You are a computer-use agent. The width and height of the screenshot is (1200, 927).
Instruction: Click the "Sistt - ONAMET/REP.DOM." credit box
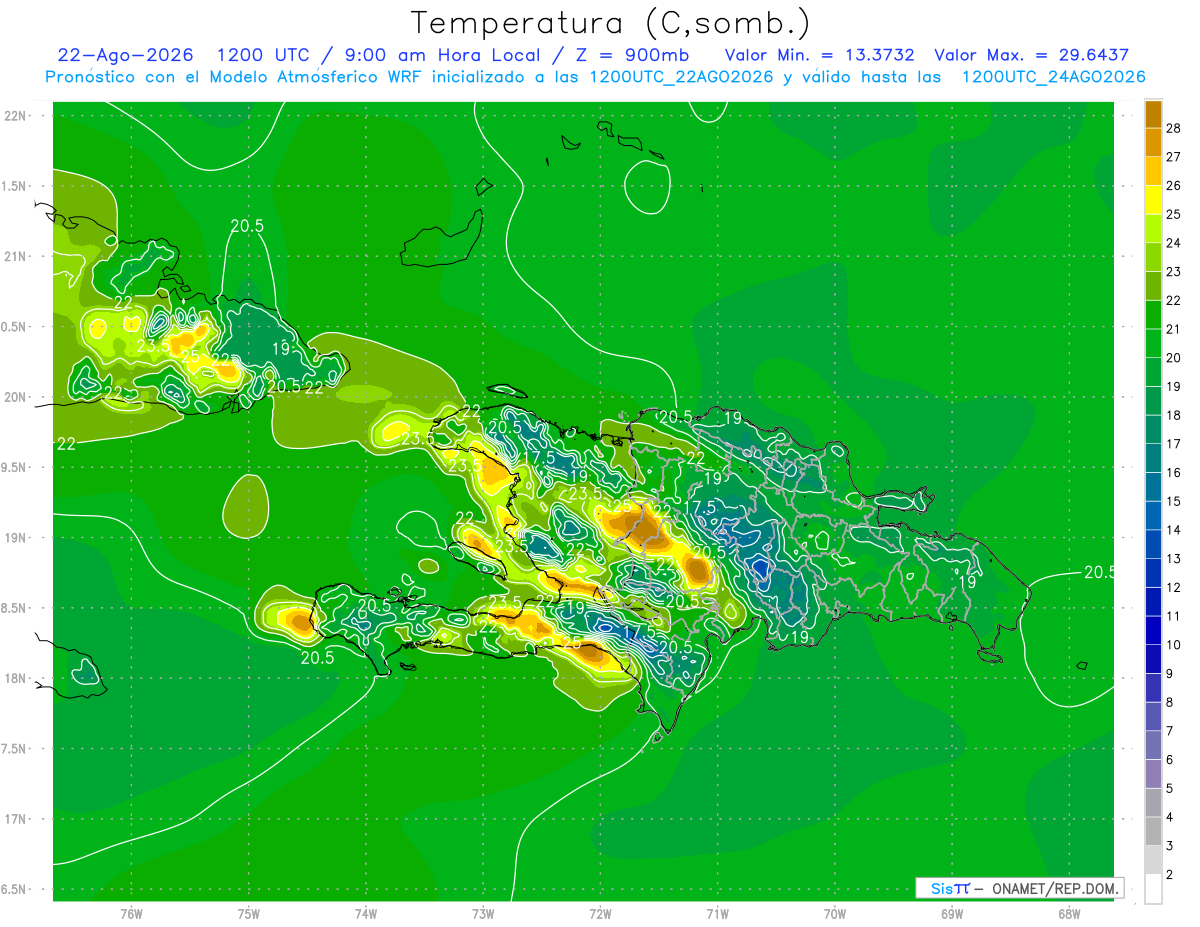point(1019,888)
